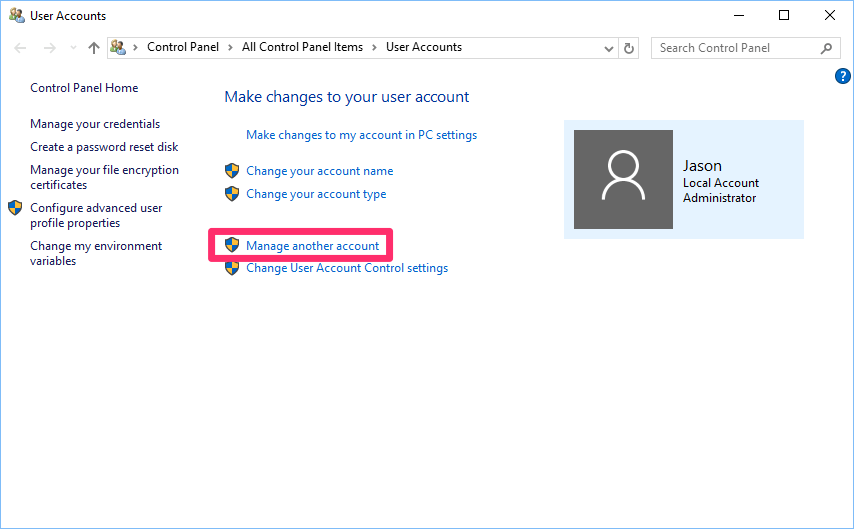Image resolution: width=854 pixels, height=529 pixels.
Task: Click the Forward navigation arrow
Action: point(48,48)
